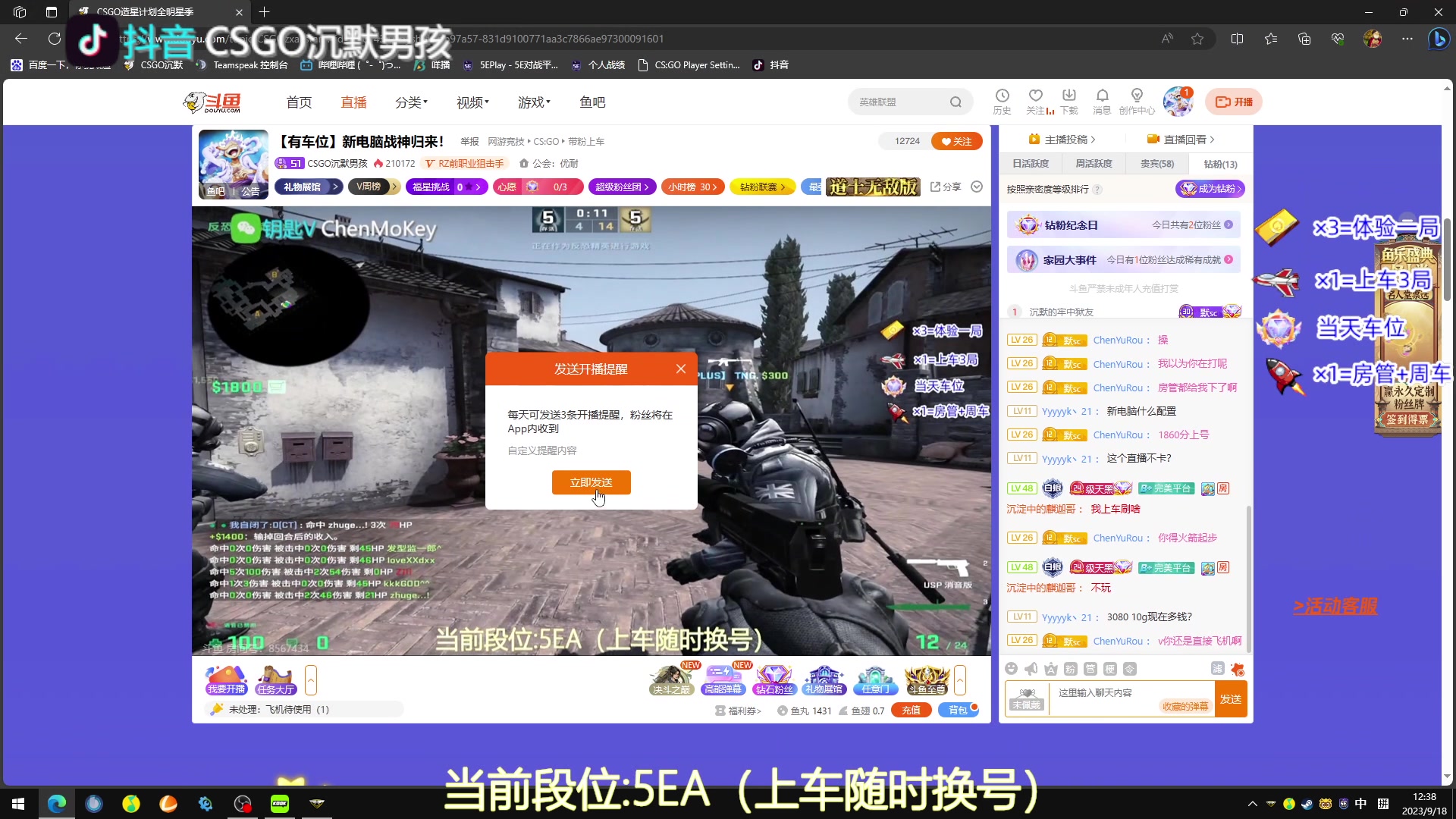Open the 决斗之巅 icon
The image size is (1456, 819).
672,679
